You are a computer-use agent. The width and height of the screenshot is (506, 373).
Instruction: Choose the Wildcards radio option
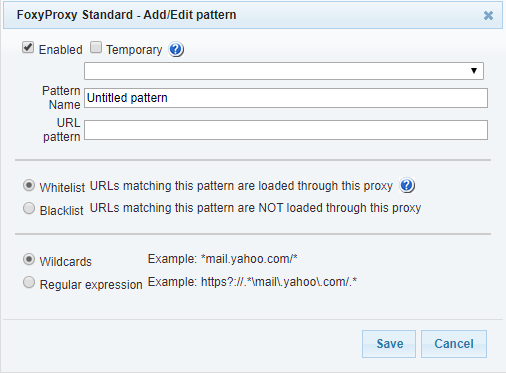coord(29,259)
